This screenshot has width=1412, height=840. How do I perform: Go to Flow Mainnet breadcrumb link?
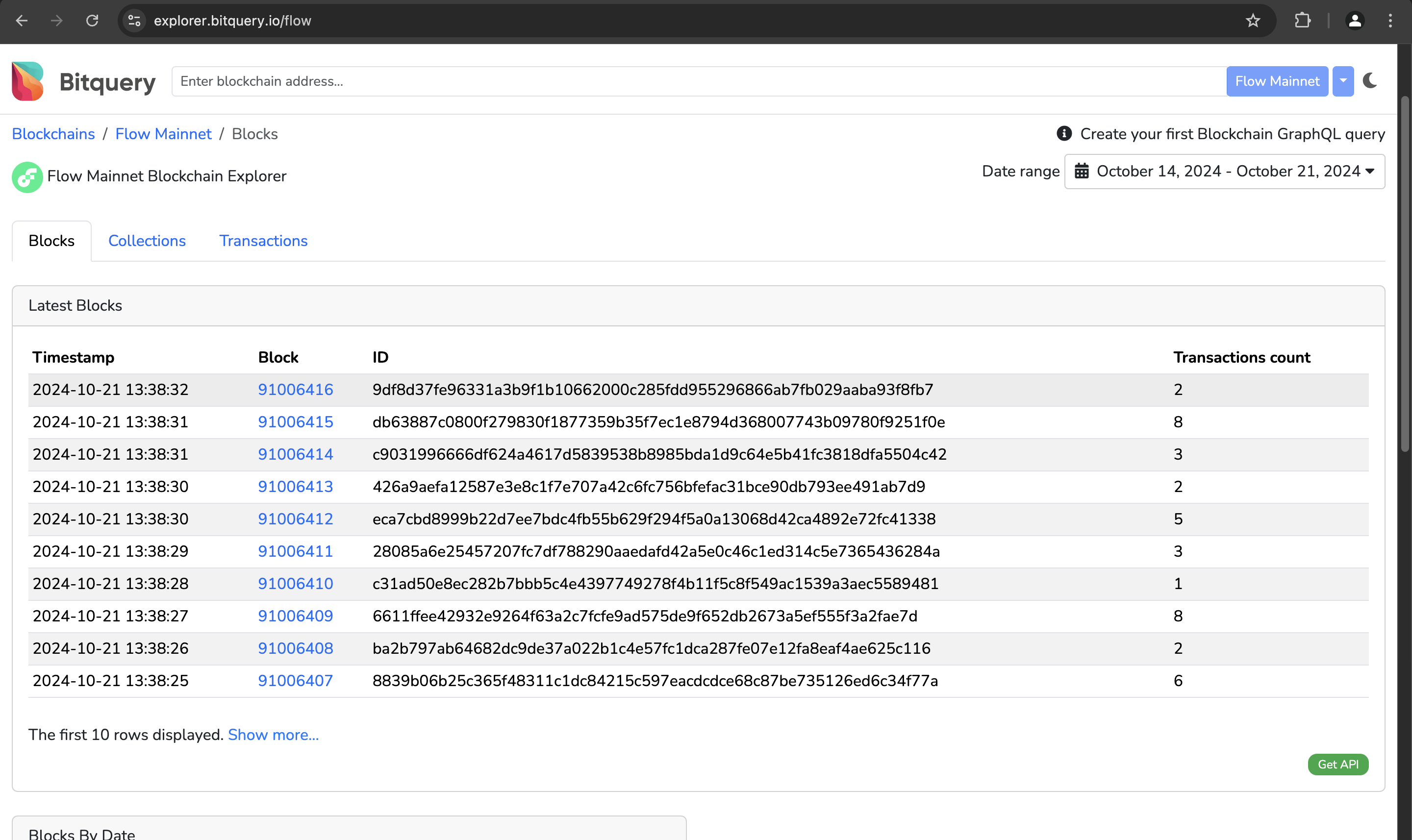point(163,134)
